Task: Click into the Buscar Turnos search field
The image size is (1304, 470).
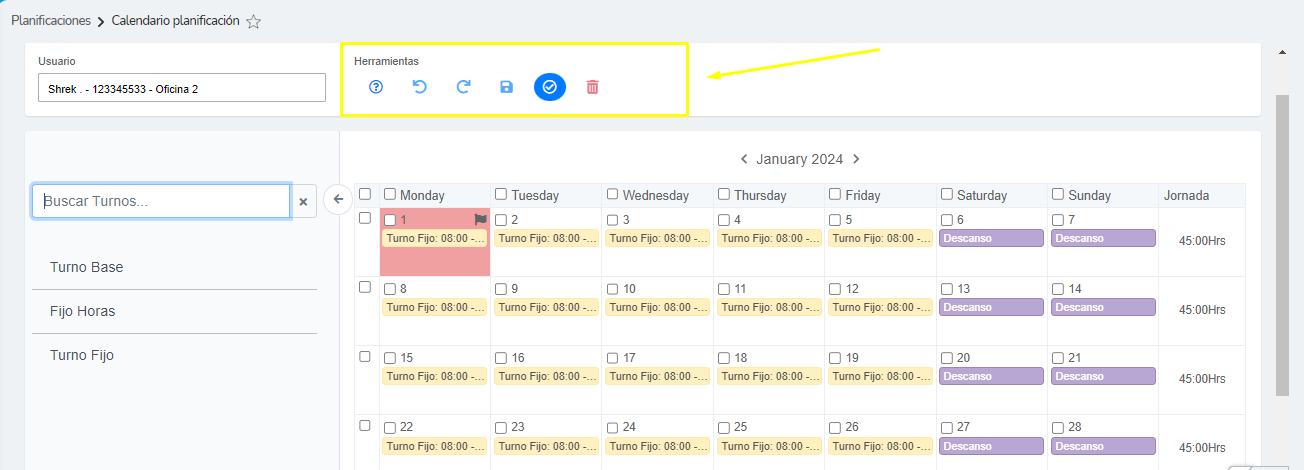Action: 162,201
